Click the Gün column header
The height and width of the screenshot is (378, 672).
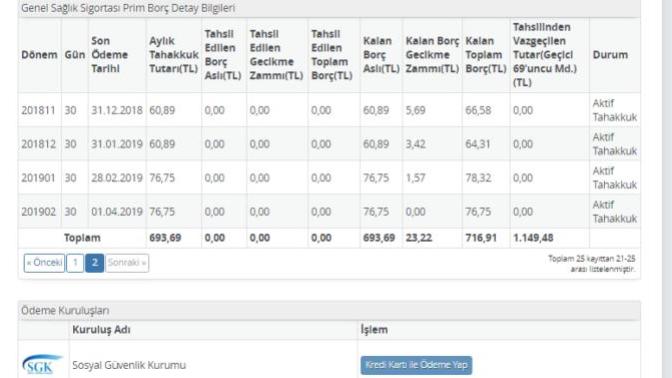pos(75,55)
